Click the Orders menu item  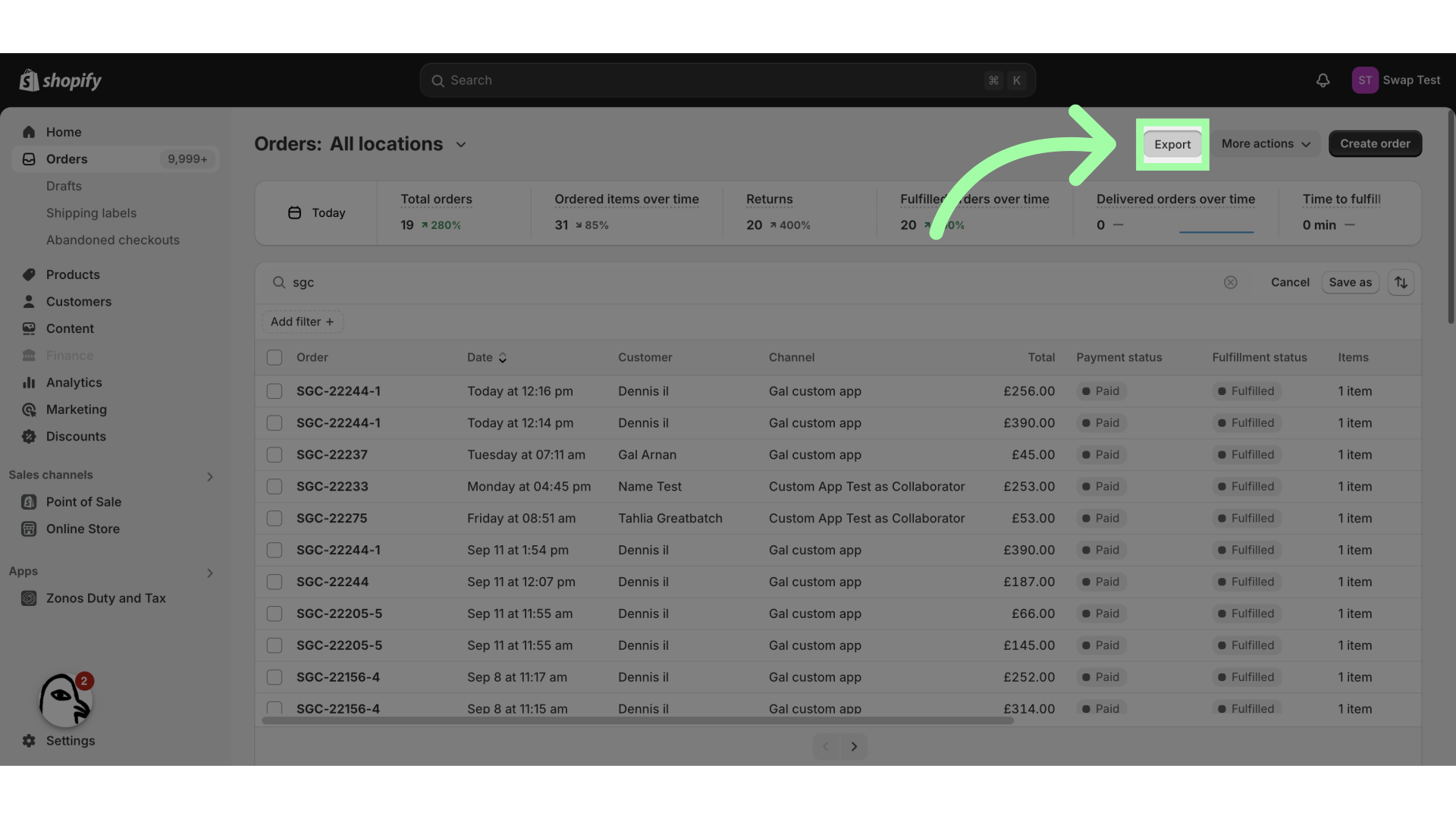tap(66, 158)
